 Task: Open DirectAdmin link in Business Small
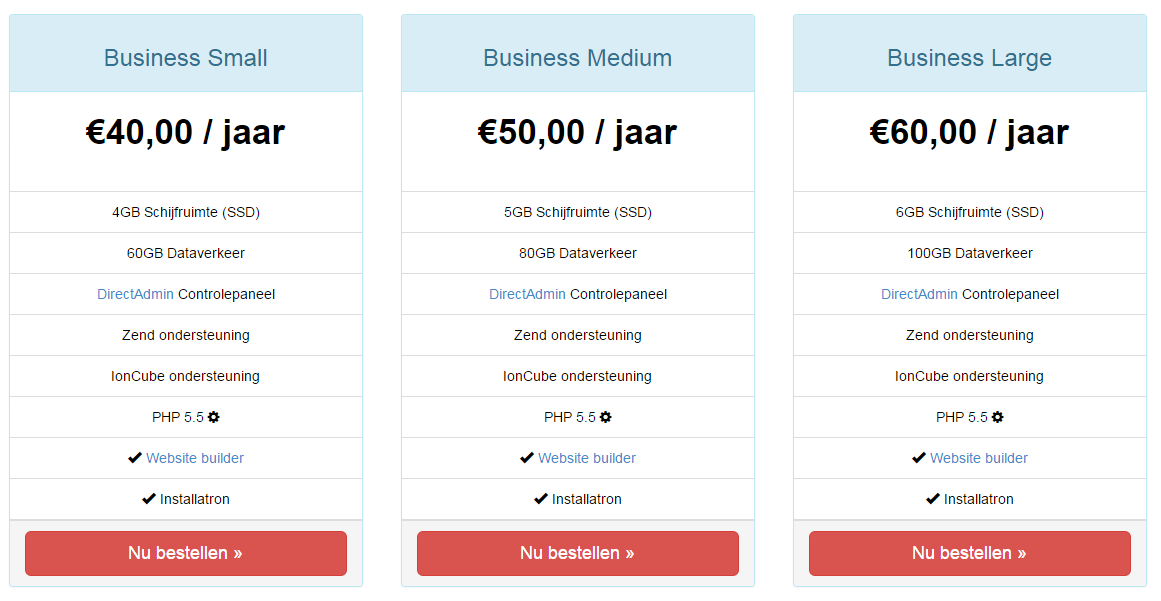point(135,295)
